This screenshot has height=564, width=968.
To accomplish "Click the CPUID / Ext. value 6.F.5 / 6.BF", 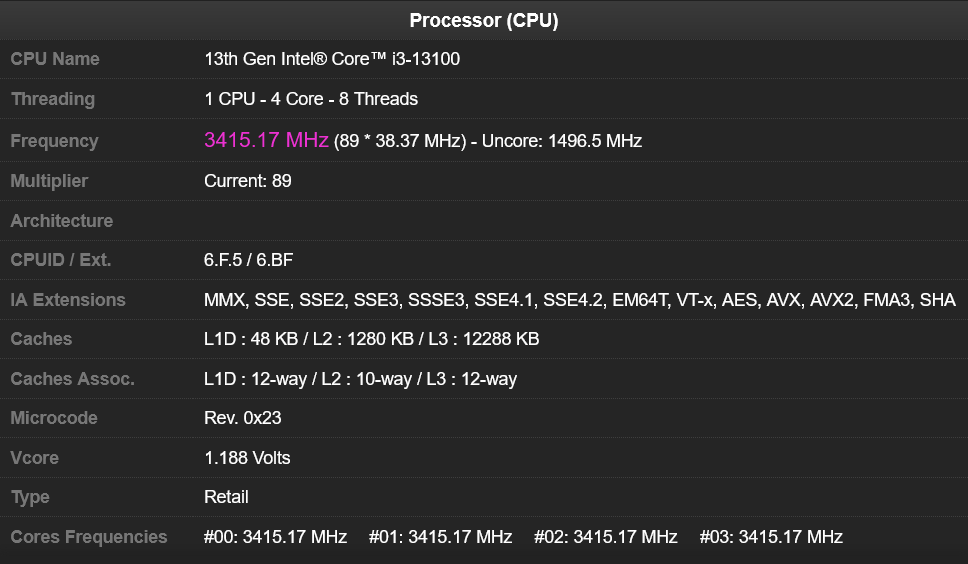I will (249, 260).
